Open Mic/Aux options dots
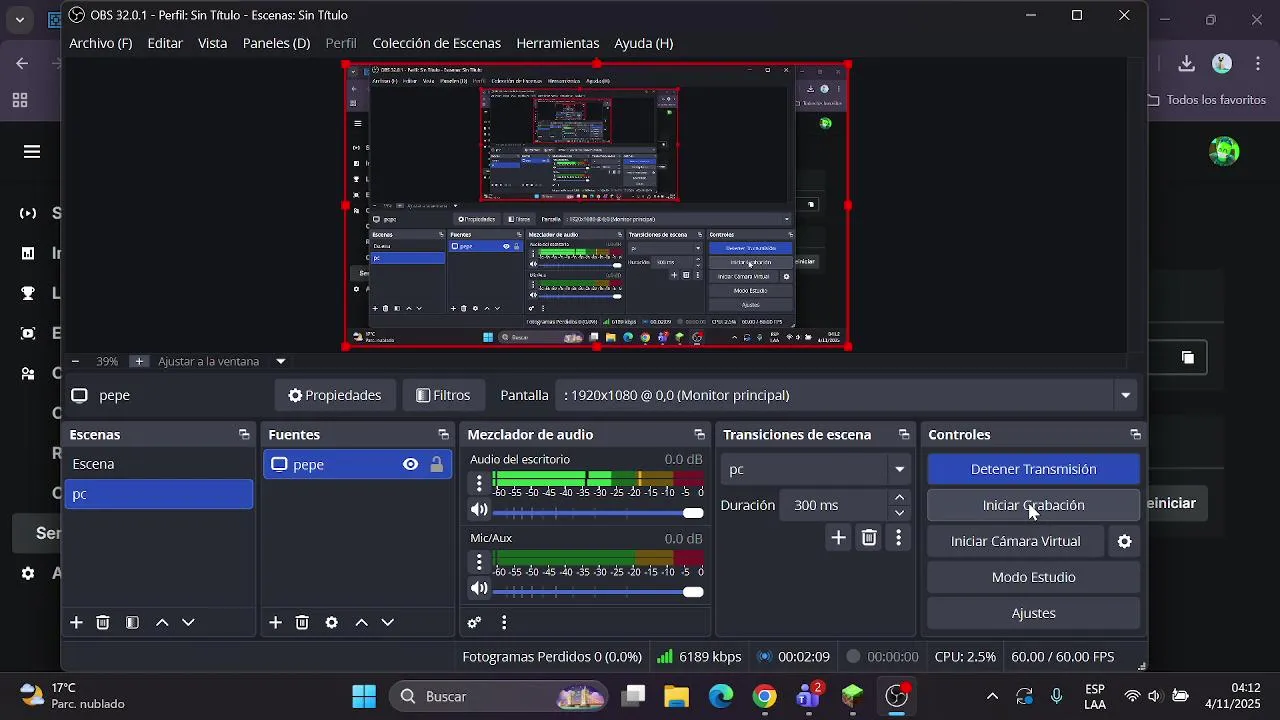 (479, 562)
